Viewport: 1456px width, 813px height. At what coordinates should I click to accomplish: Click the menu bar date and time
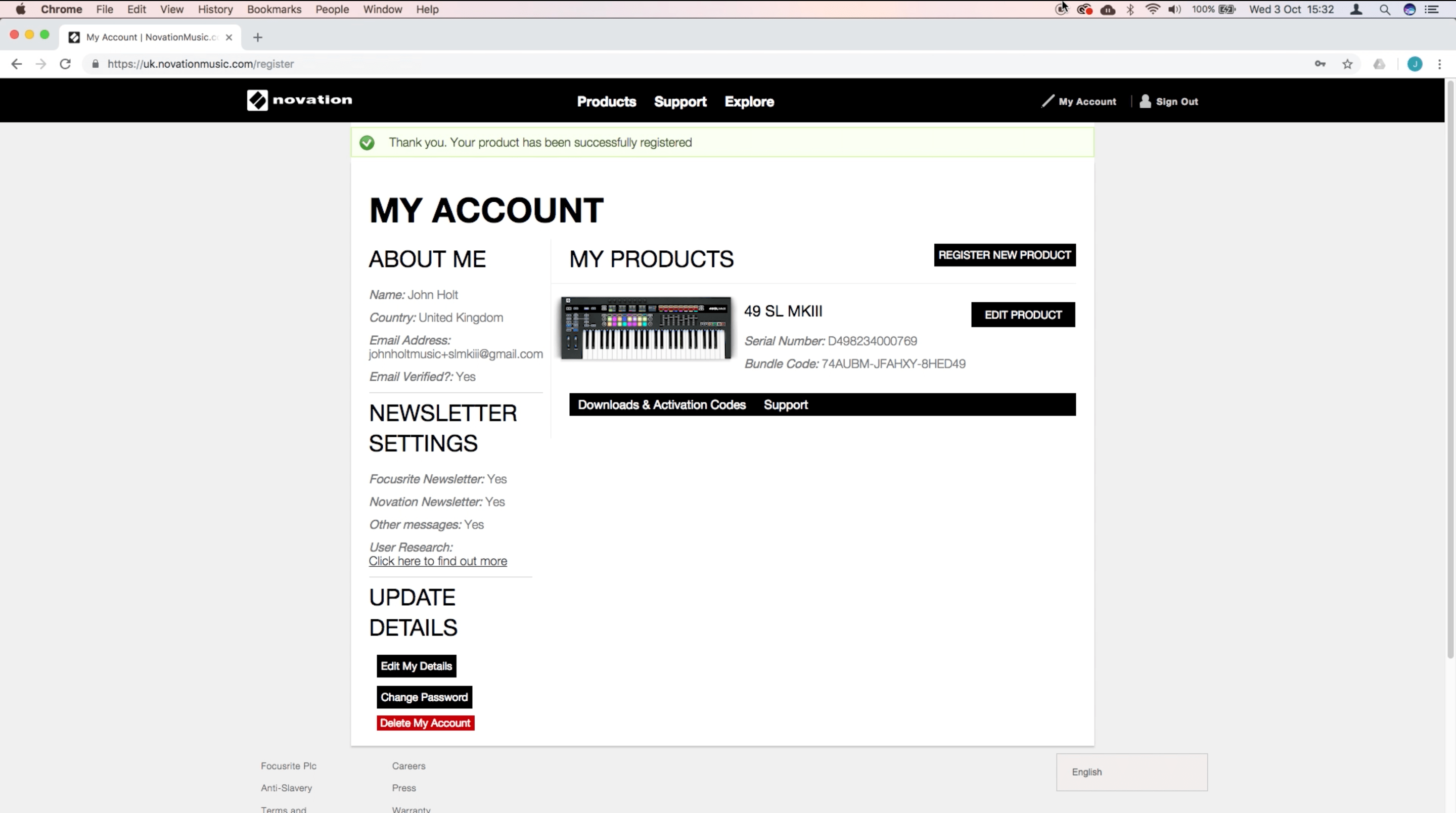point(1292,9)
